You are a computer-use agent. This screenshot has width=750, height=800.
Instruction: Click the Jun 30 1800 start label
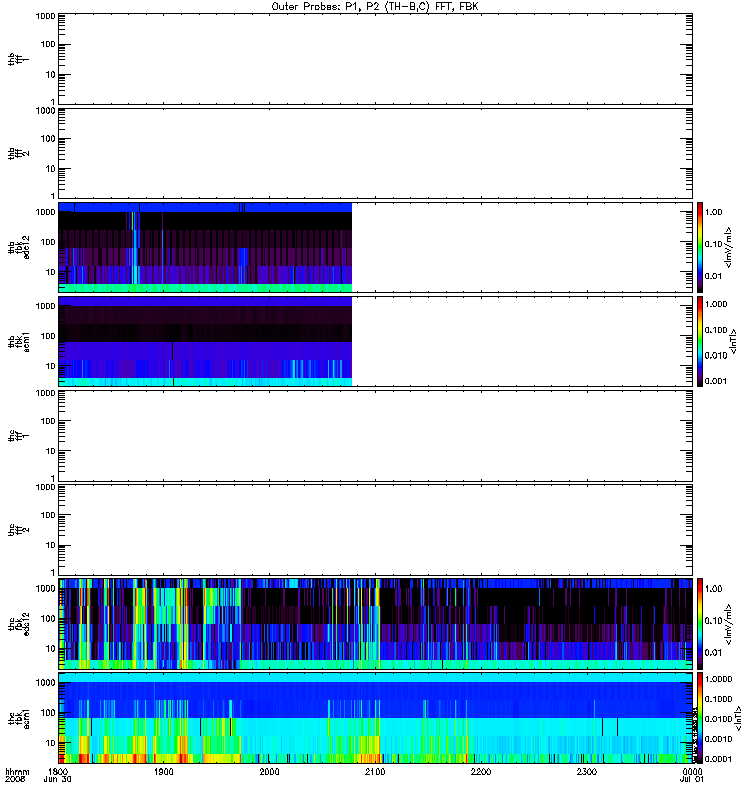point(58,776)
